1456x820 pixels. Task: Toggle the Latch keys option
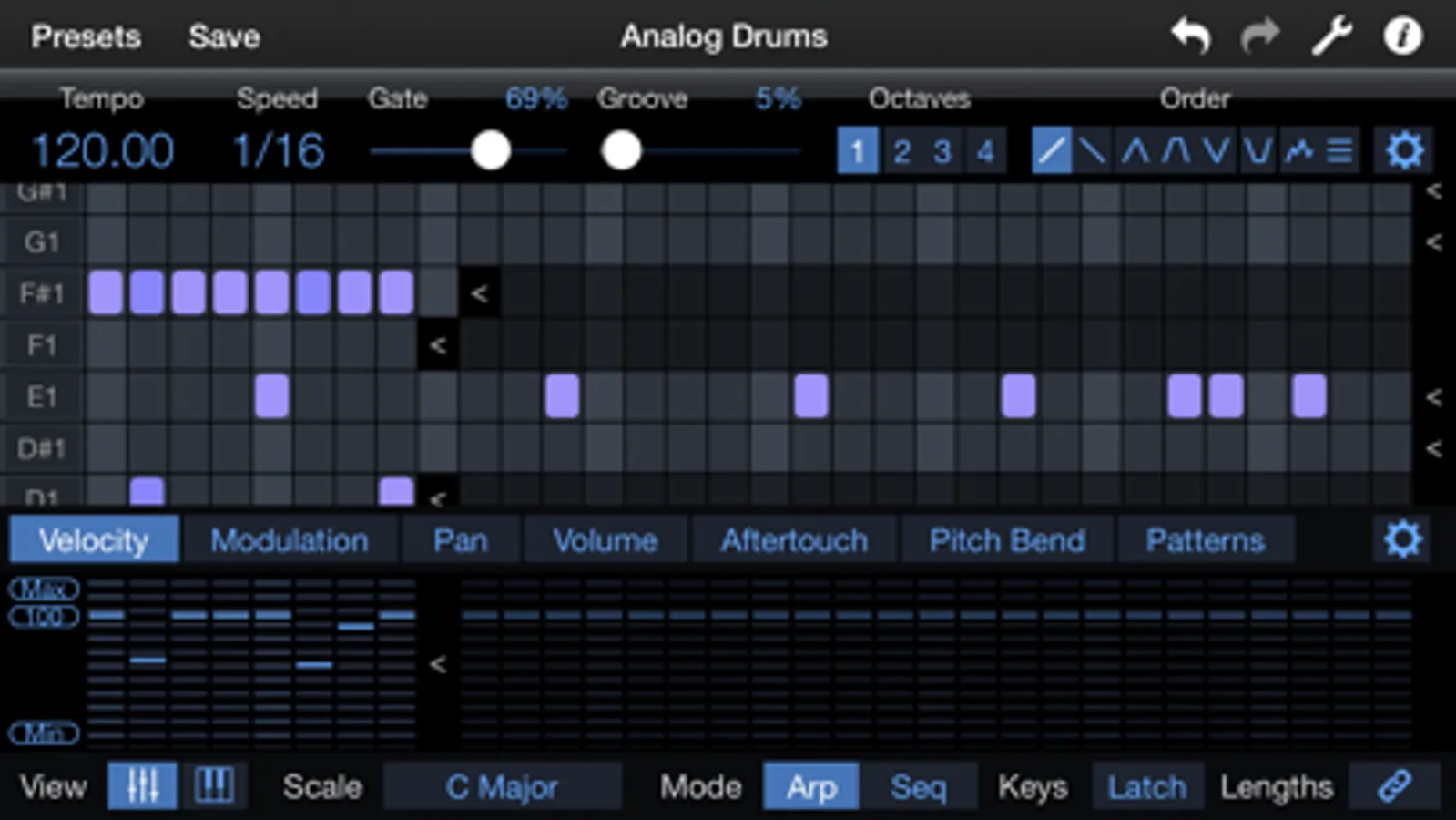click(1146, 786)
